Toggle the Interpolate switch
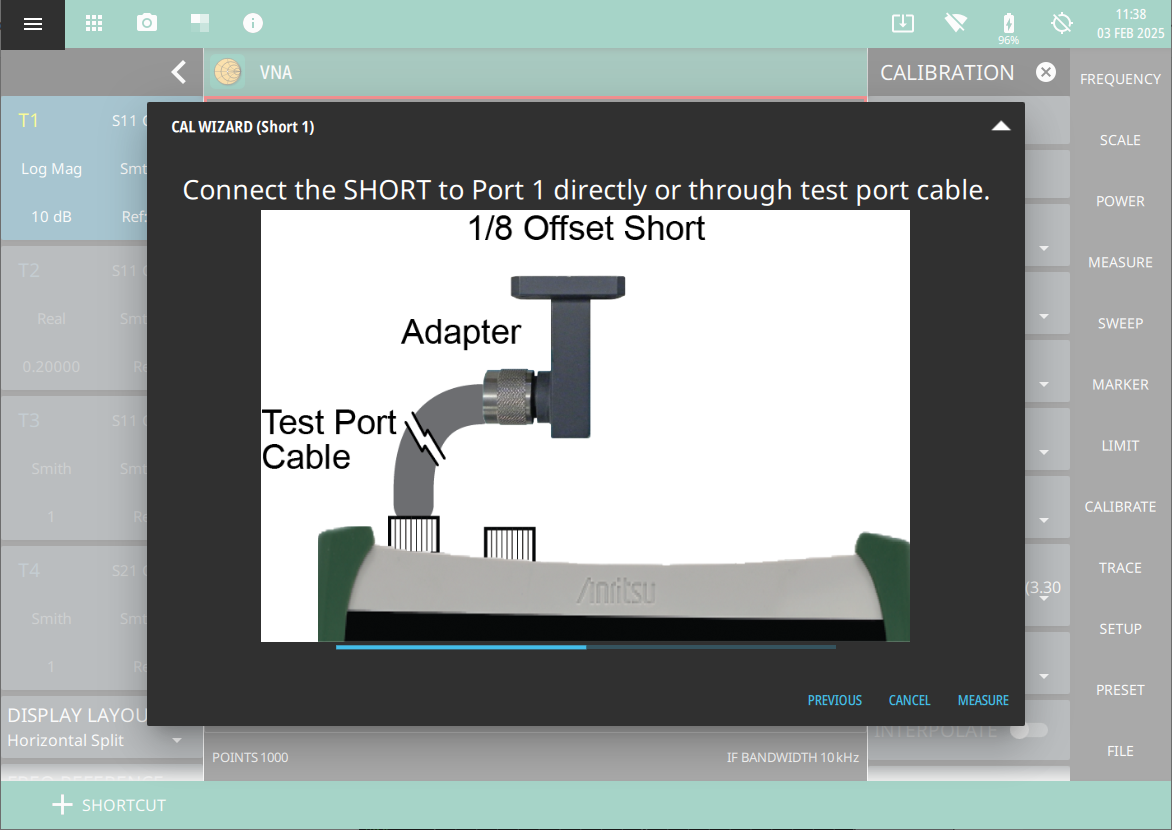Screen dimensions: 1172x830 (x=1028, y=730)
